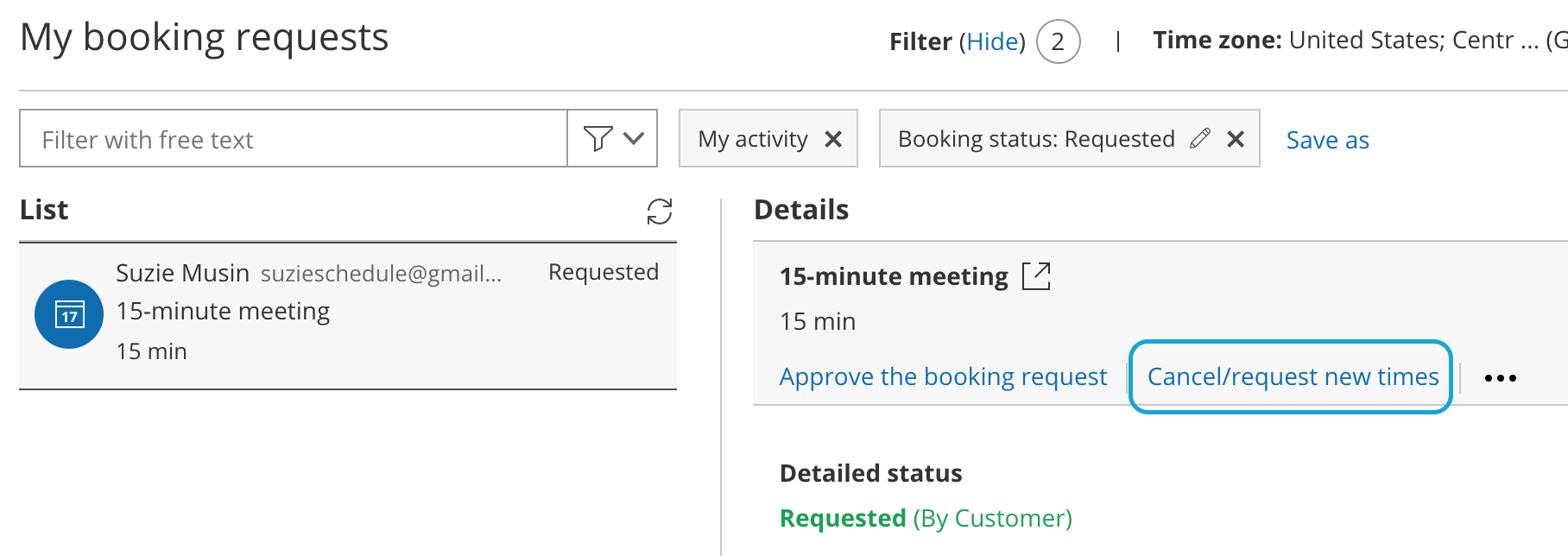The width and height of the screenshot is (1568, 556).
Task: Hide the filter panel
Action: [x=992, y=41]
